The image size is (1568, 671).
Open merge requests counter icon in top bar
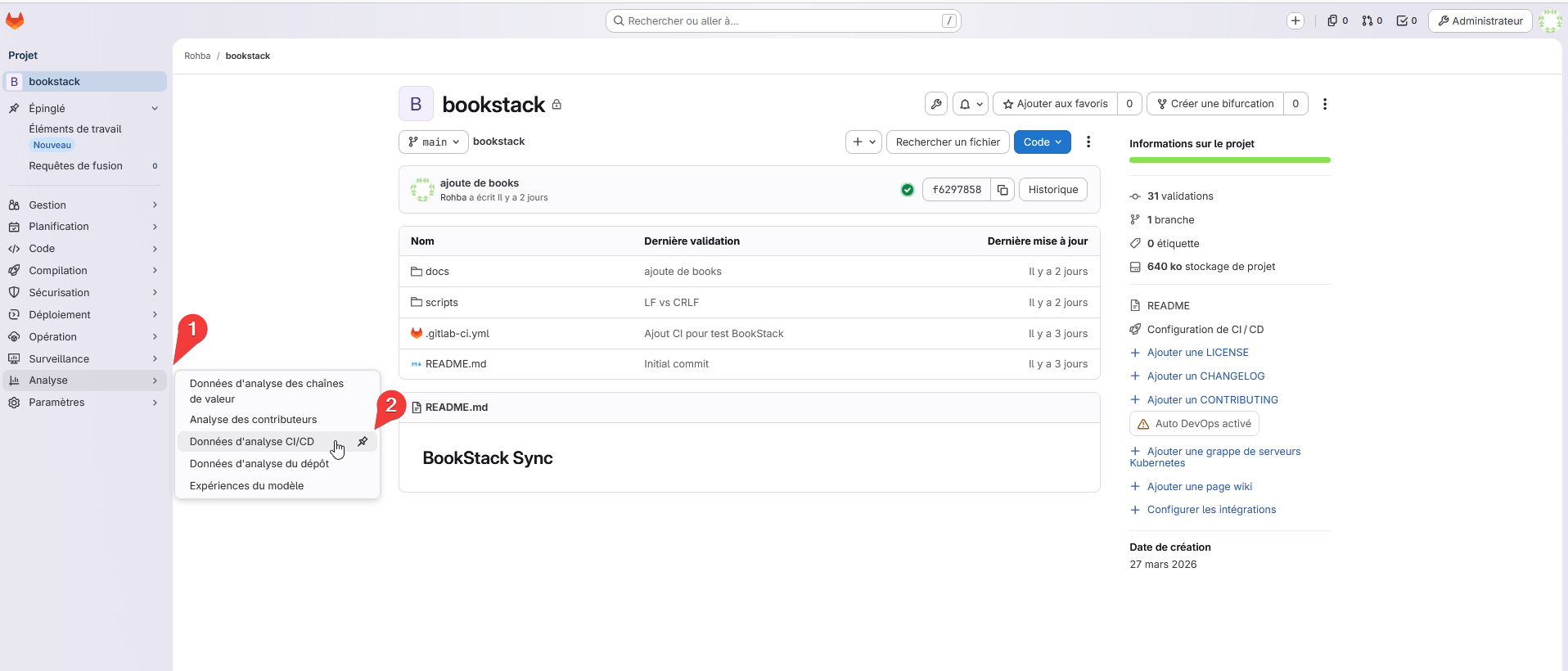pyautogui.click(x=1372, y=21)
